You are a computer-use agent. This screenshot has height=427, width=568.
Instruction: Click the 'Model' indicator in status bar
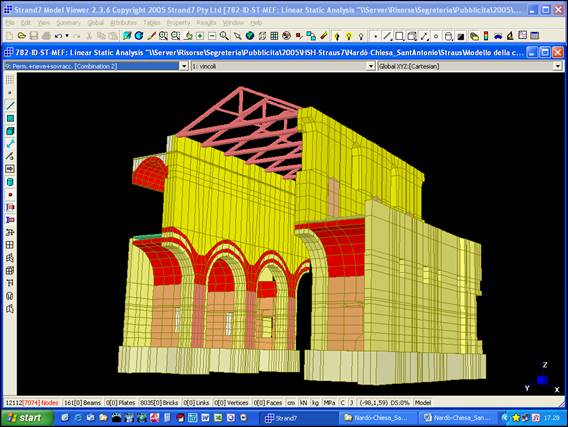(x=423, y=403)
